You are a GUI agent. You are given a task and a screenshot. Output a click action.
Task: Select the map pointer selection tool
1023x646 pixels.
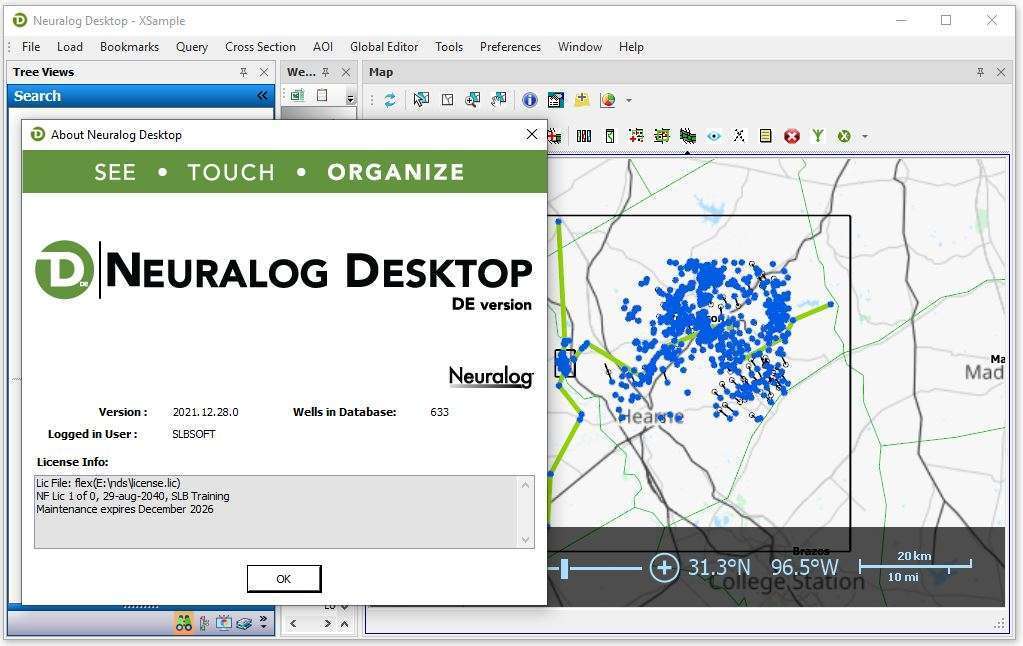coord(420,100)
